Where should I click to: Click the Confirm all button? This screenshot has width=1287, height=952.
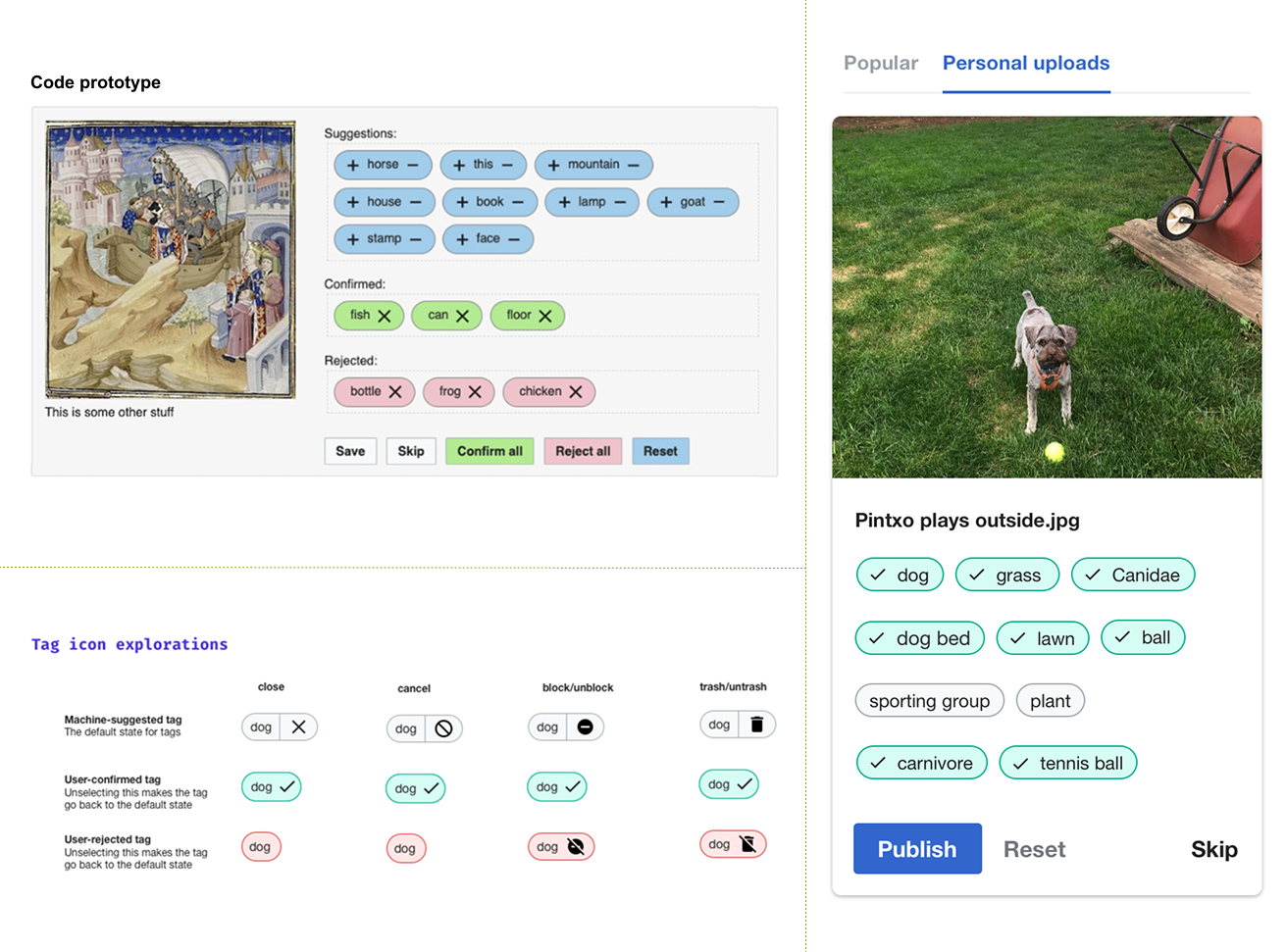click(489, 451)
